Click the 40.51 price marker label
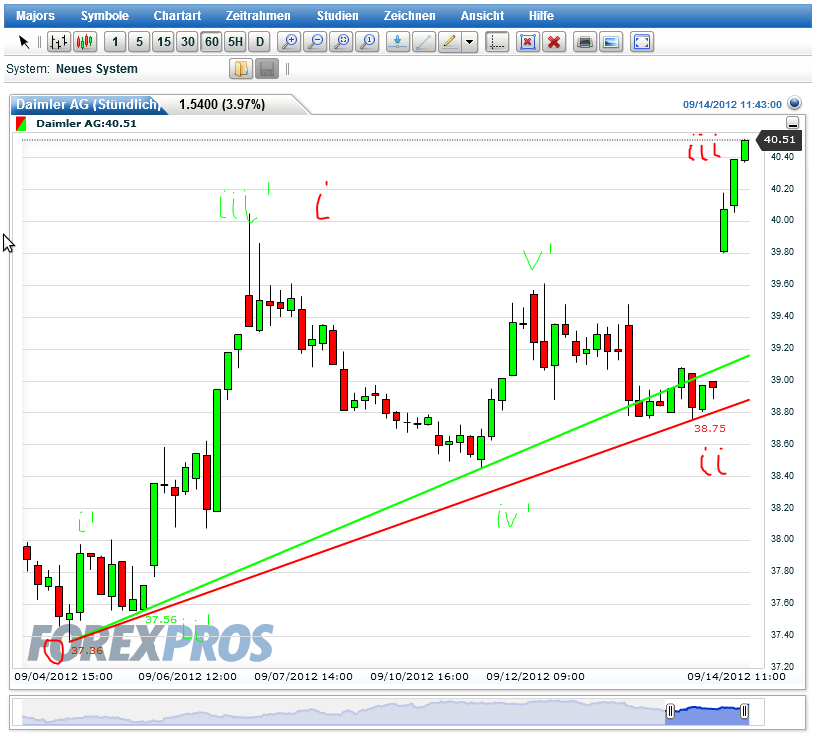 [779, 140]
